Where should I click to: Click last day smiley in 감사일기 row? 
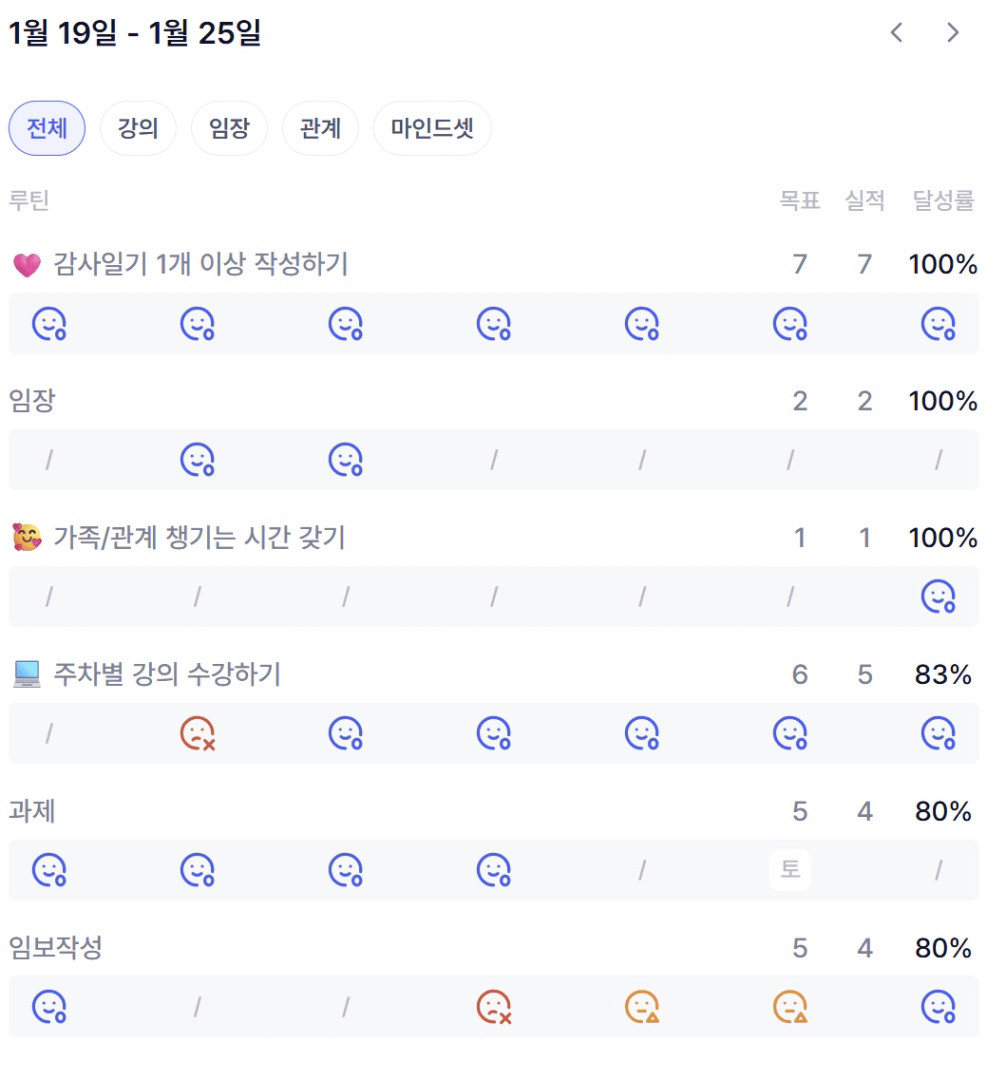pos(938,323)
